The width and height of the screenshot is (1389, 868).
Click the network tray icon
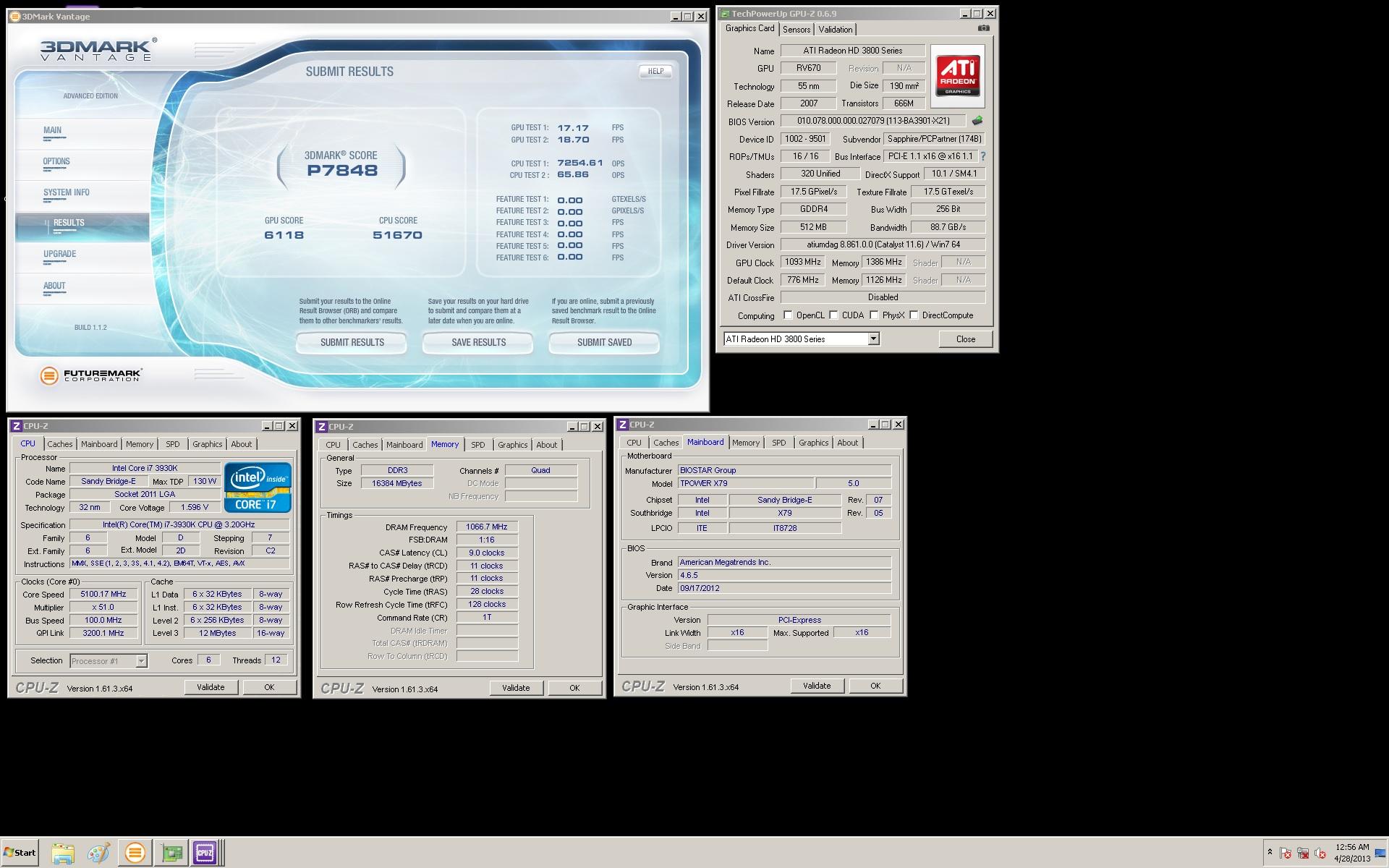coord(1303,854)
